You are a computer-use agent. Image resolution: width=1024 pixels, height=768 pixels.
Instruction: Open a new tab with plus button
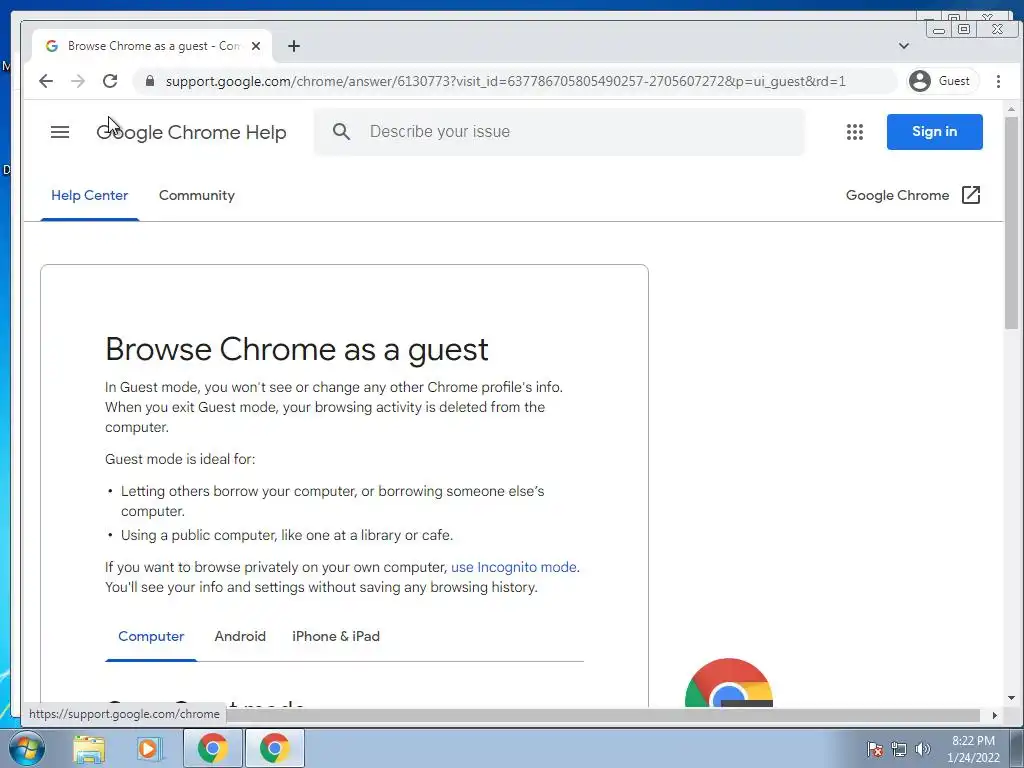[294, 46]
